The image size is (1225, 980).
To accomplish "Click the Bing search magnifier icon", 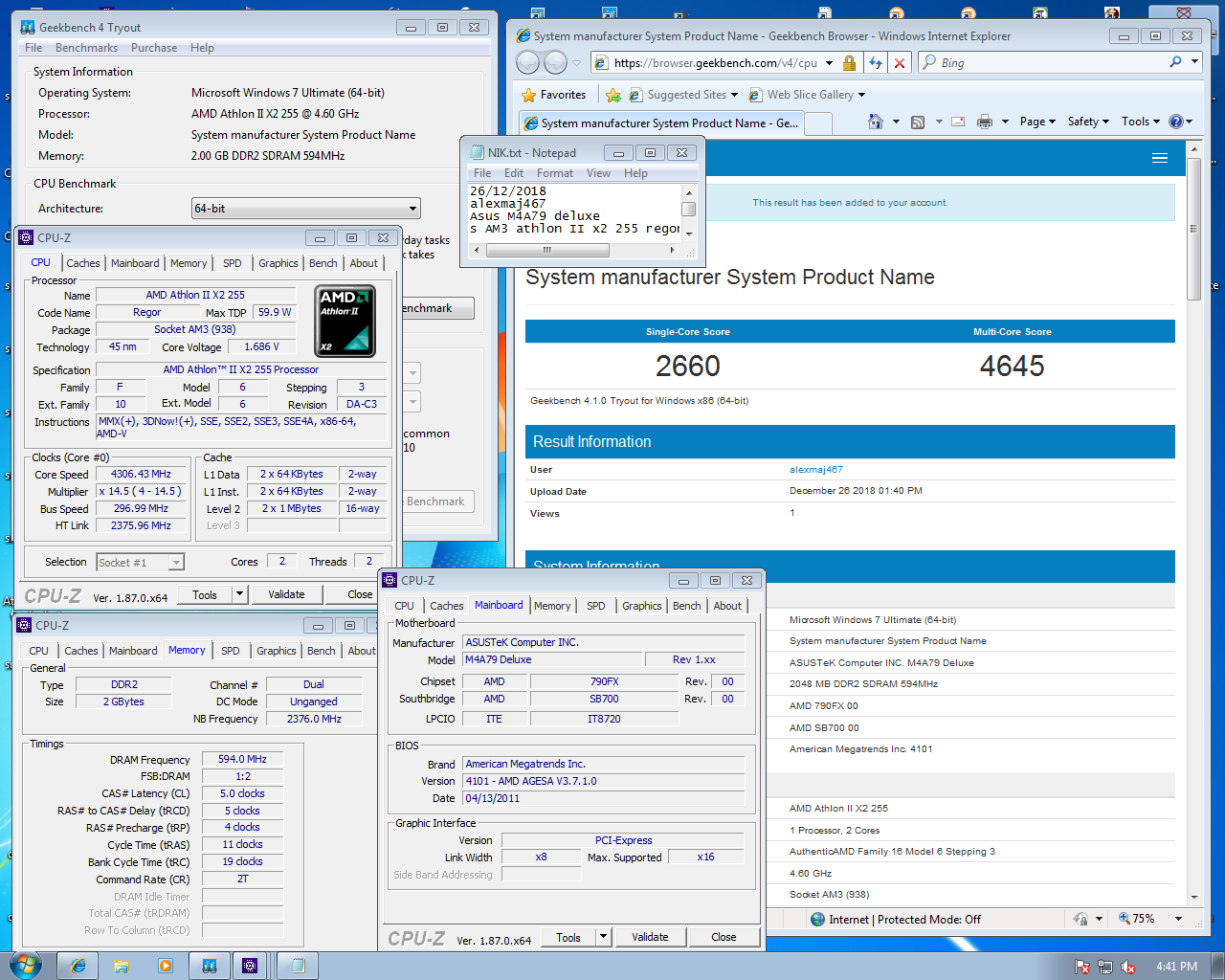I will coord(1175,62).
